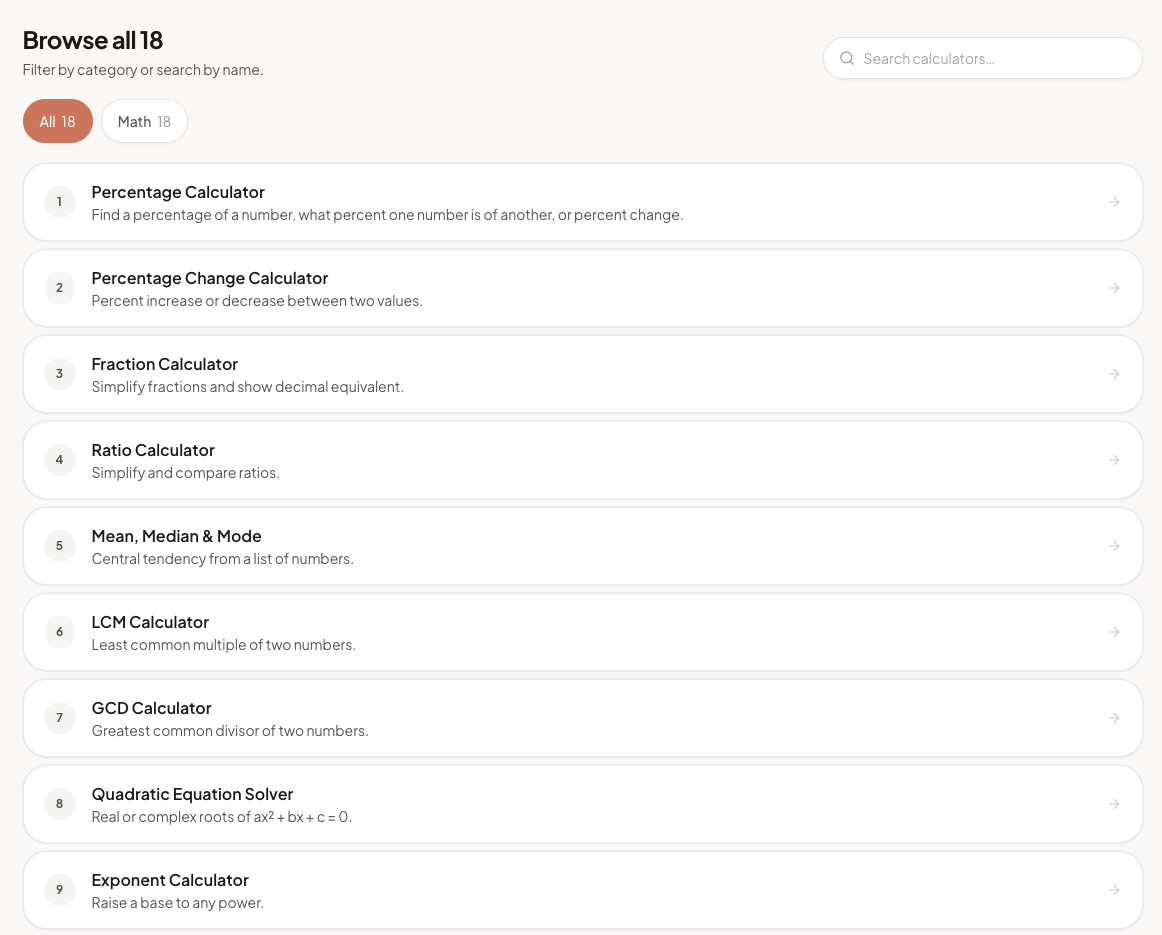The width and height of the screenshot is (1162, 935).
Task: Click 'Greatest common divisor of two numbers.' text
Action: (230, 731)
